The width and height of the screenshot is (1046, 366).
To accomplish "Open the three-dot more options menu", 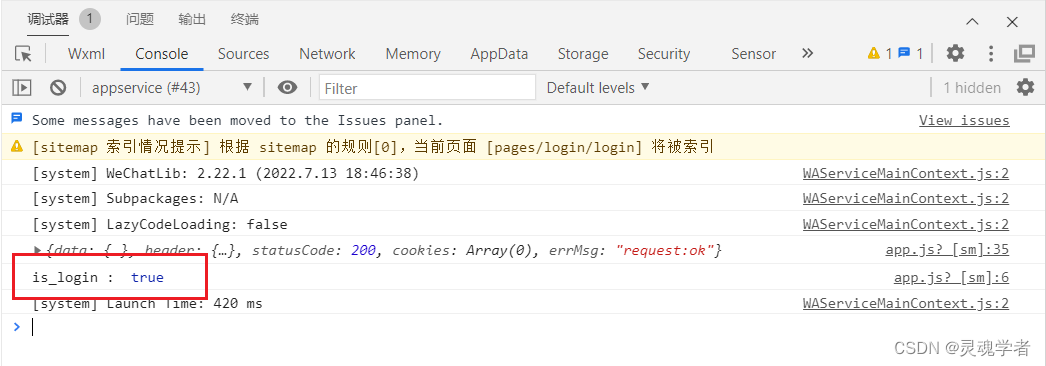I will coord(991,53).
